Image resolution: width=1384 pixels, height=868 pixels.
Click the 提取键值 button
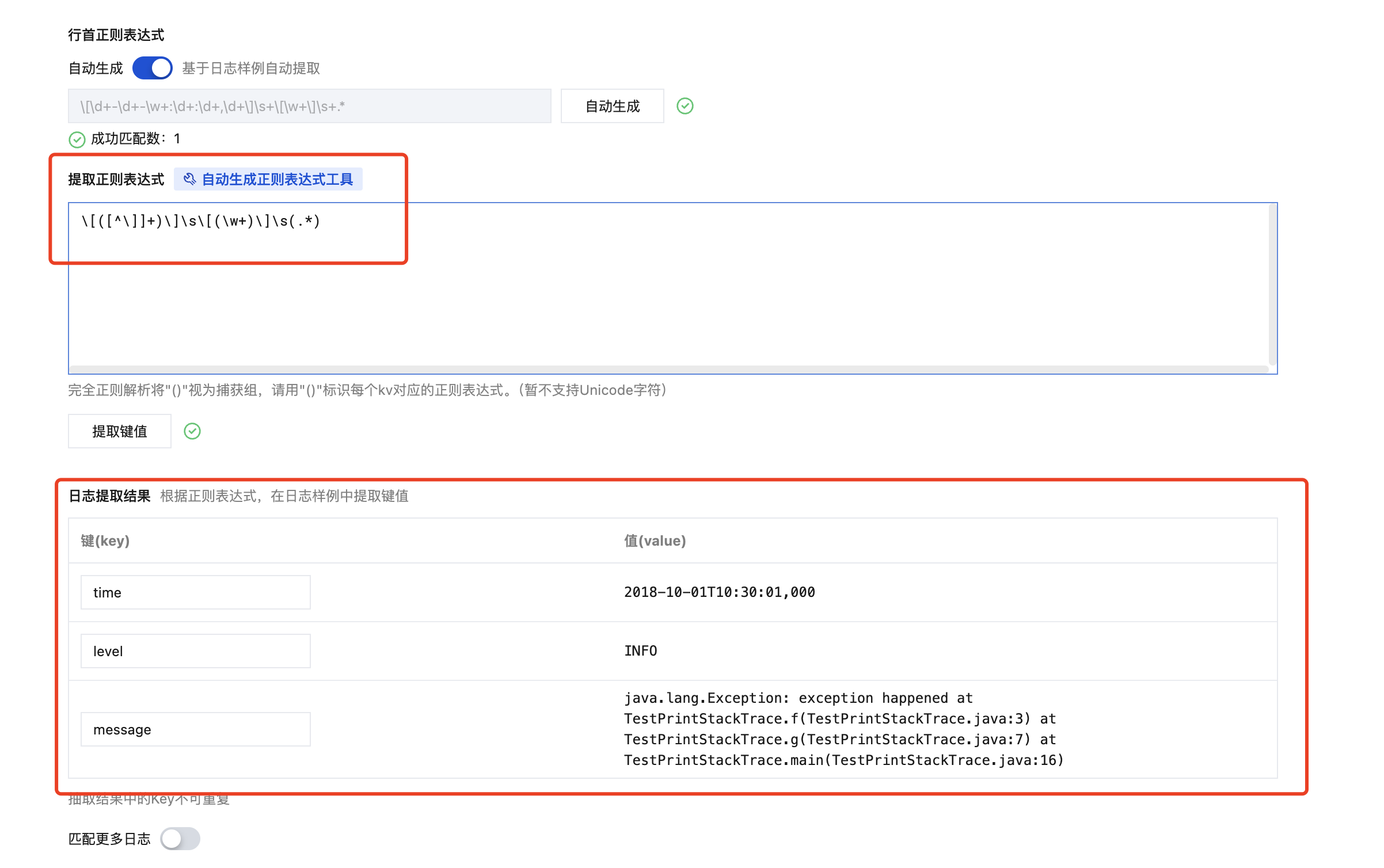(120, 431)
